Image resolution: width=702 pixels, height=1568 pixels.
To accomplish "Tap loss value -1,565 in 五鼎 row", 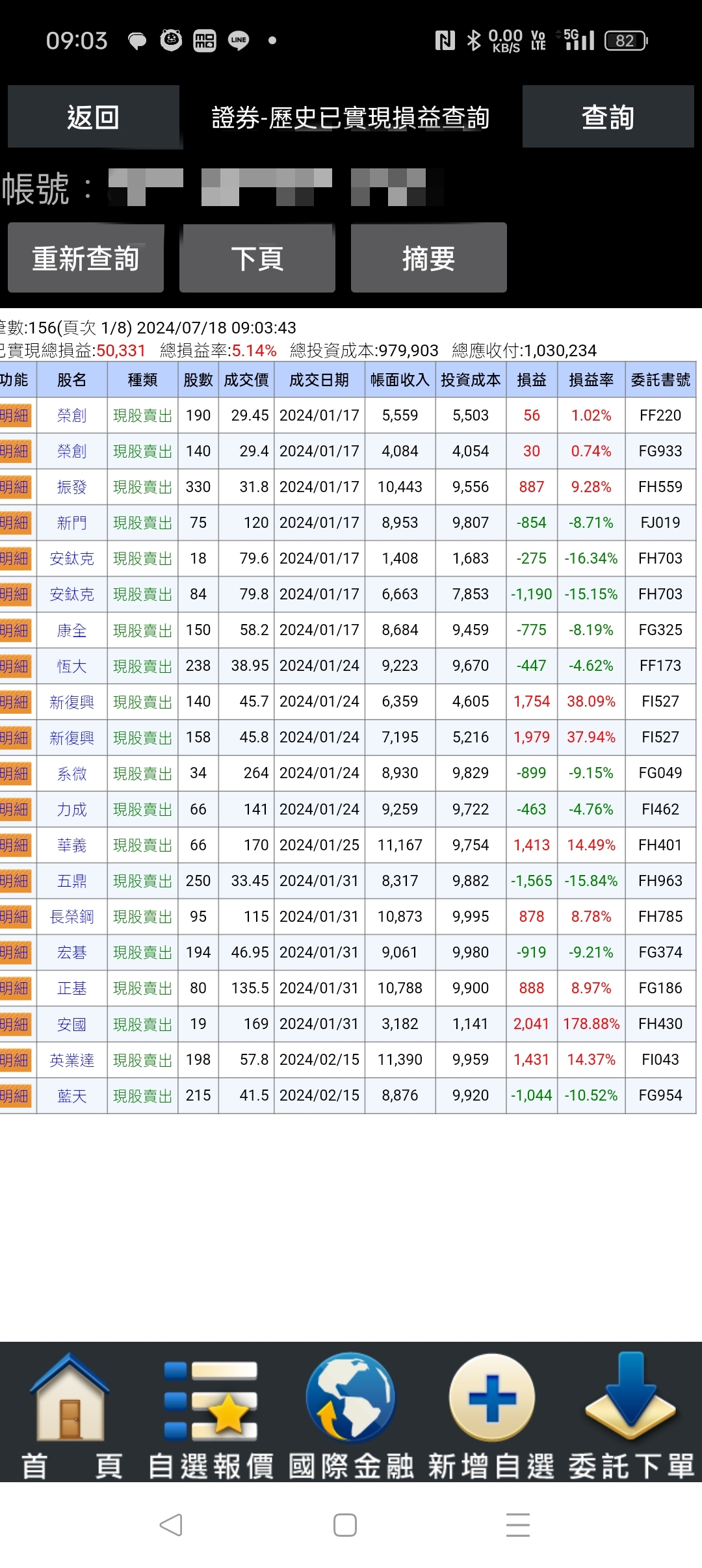I will pos(531,881).
